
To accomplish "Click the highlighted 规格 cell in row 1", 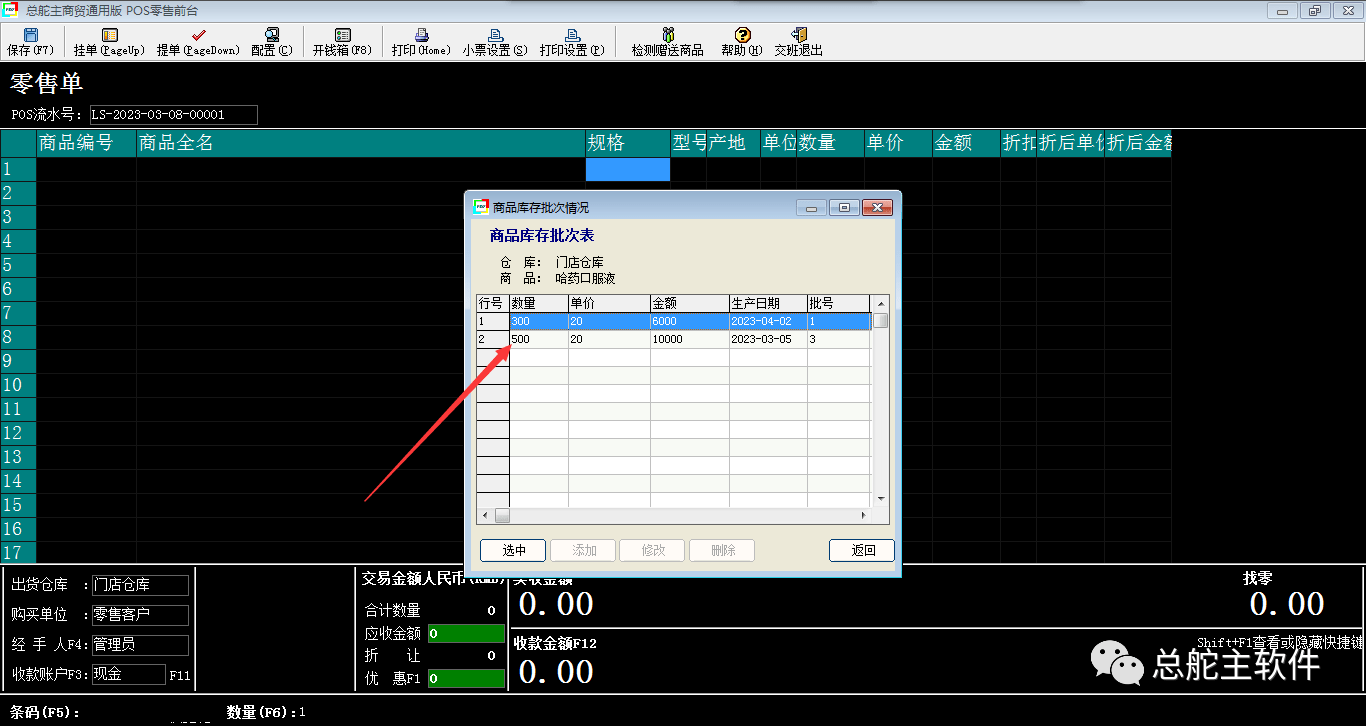I will [x=627, y=169].
